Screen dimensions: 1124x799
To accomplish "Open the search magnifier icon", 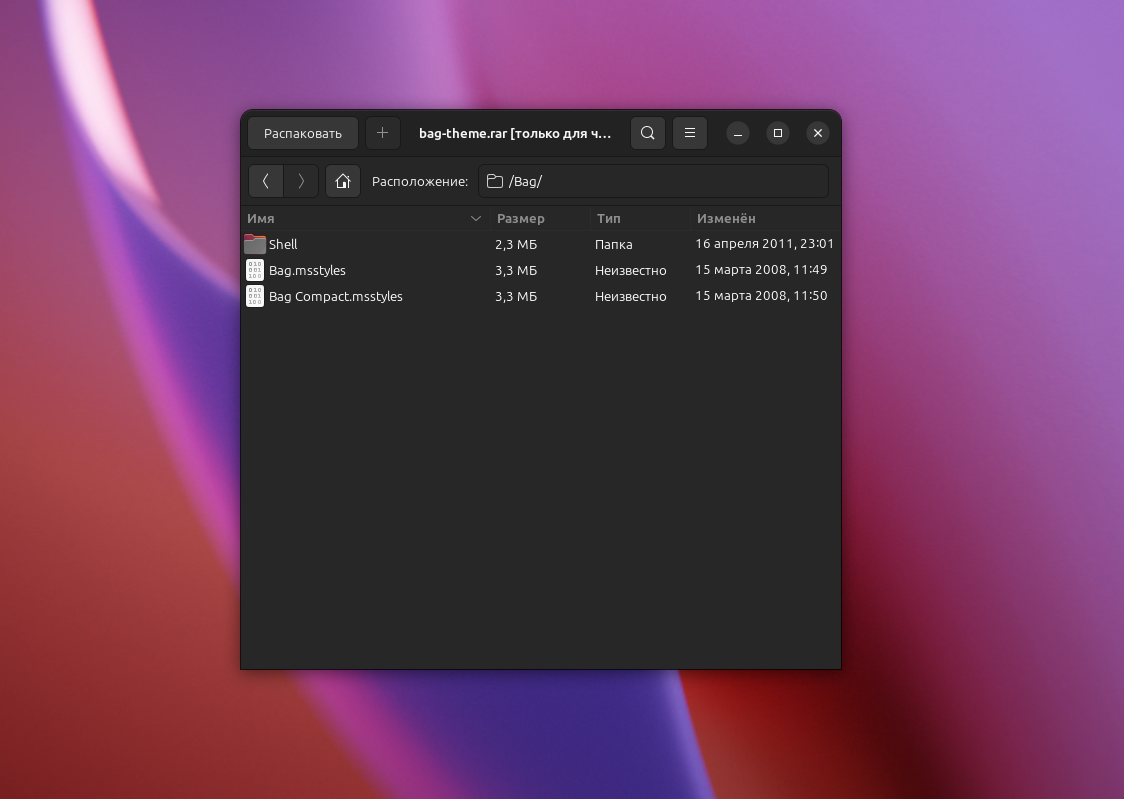I will point(648,133).
